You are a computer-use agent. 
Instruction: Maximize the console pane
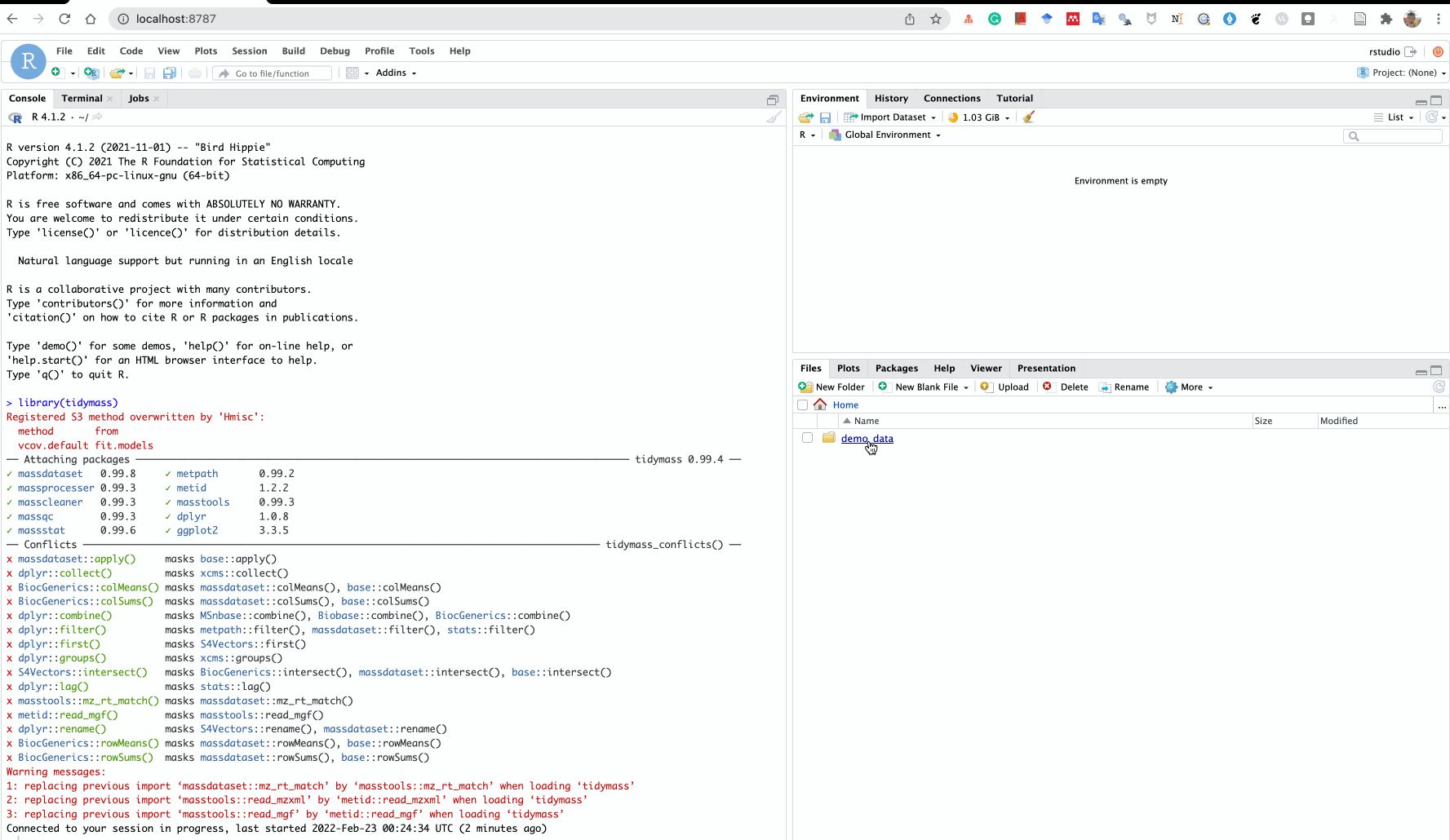(x=772, y=99)
